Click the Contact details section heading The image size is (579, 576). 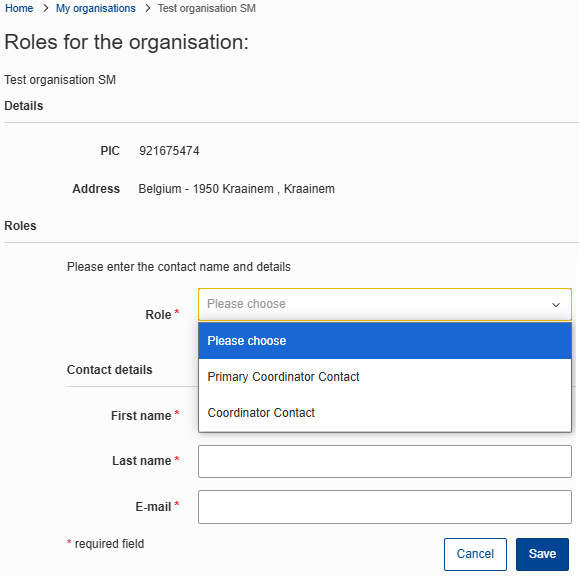click(110, 370)
